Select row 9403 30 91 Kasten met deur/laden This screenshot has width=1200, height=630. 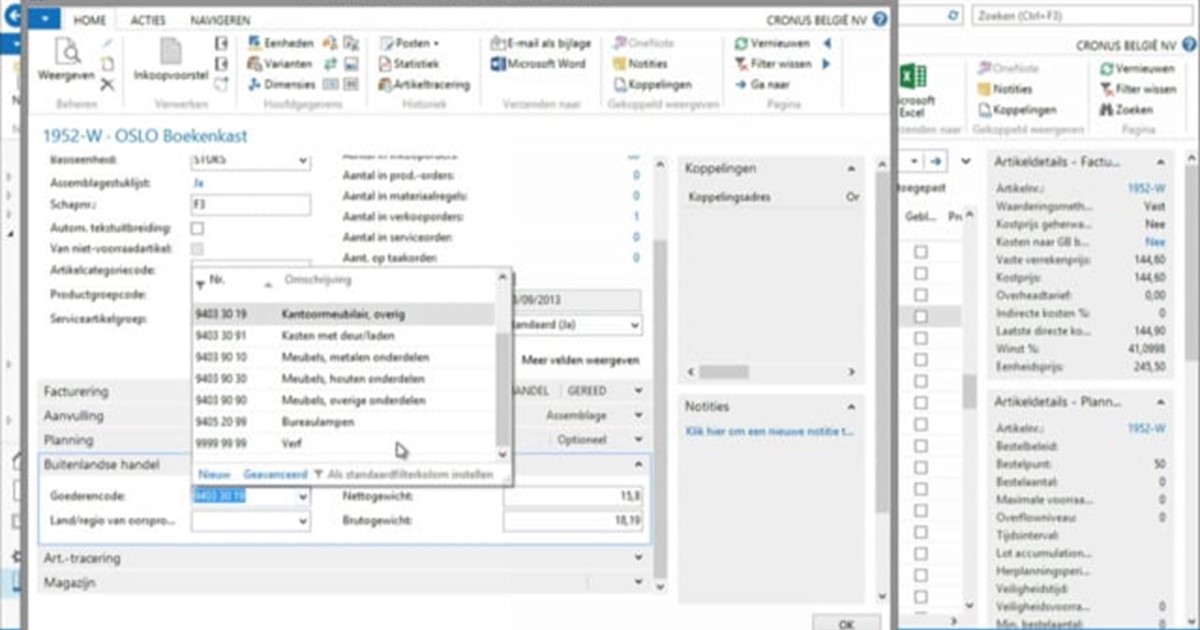(x=344, y=336)
